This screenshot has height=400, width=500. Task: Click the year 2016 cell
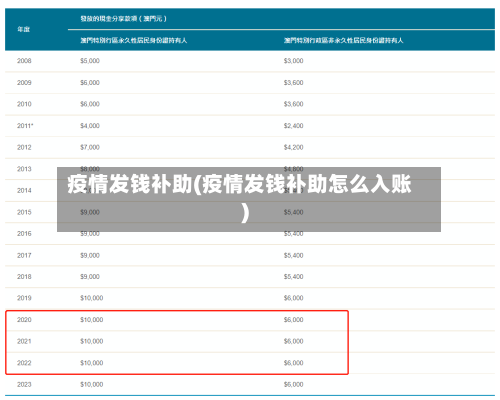pos(24,233)
